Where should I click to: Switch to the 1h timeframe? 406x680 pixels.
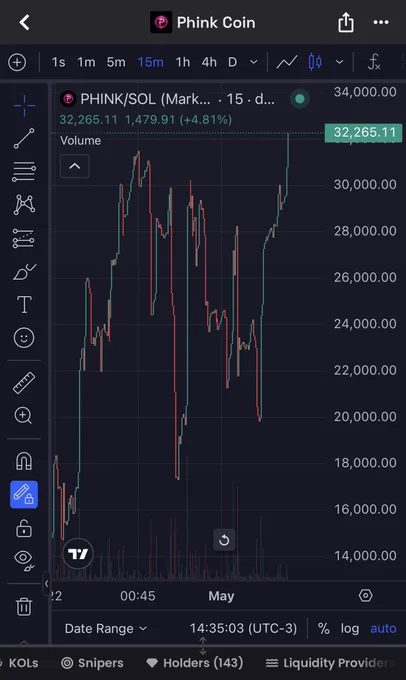[x=183, y=62]
